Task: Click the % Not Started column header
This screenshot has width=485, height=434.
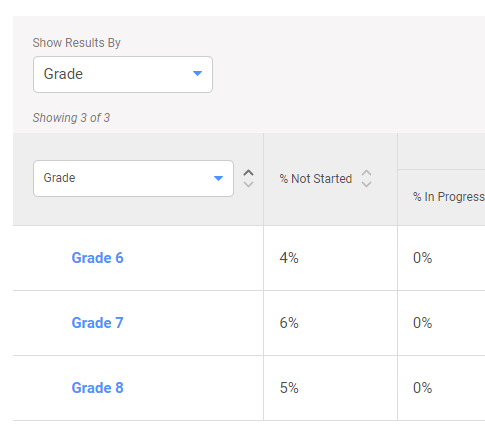Action: 316,179
